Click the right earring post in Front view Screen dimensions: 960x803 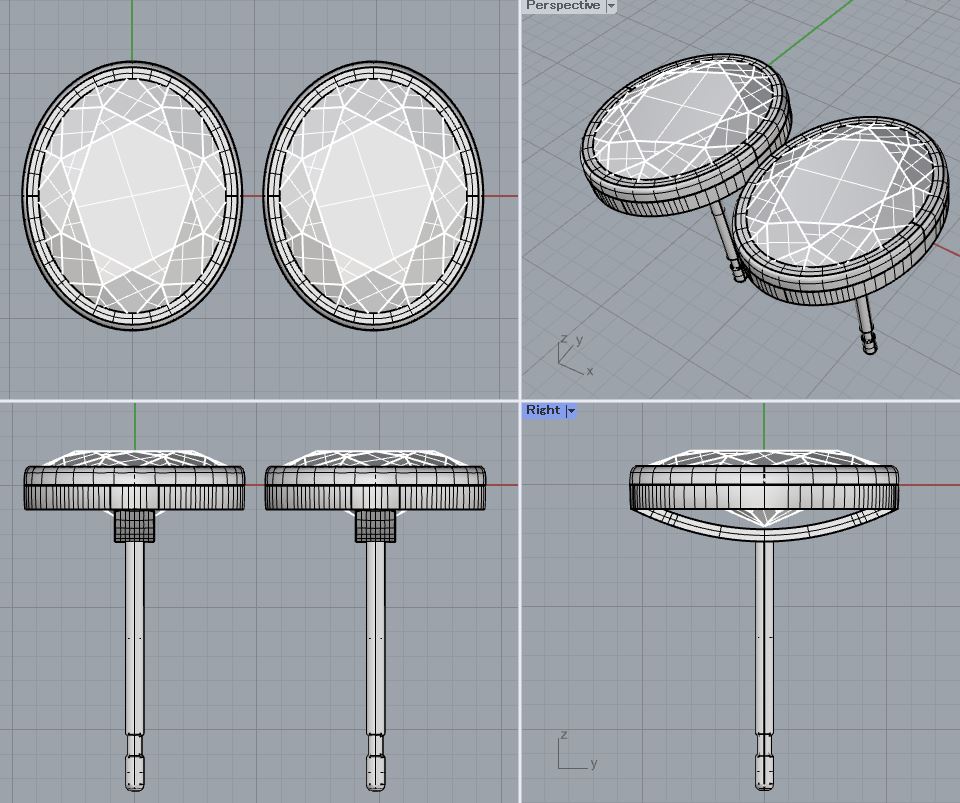(x=376, y=664)
